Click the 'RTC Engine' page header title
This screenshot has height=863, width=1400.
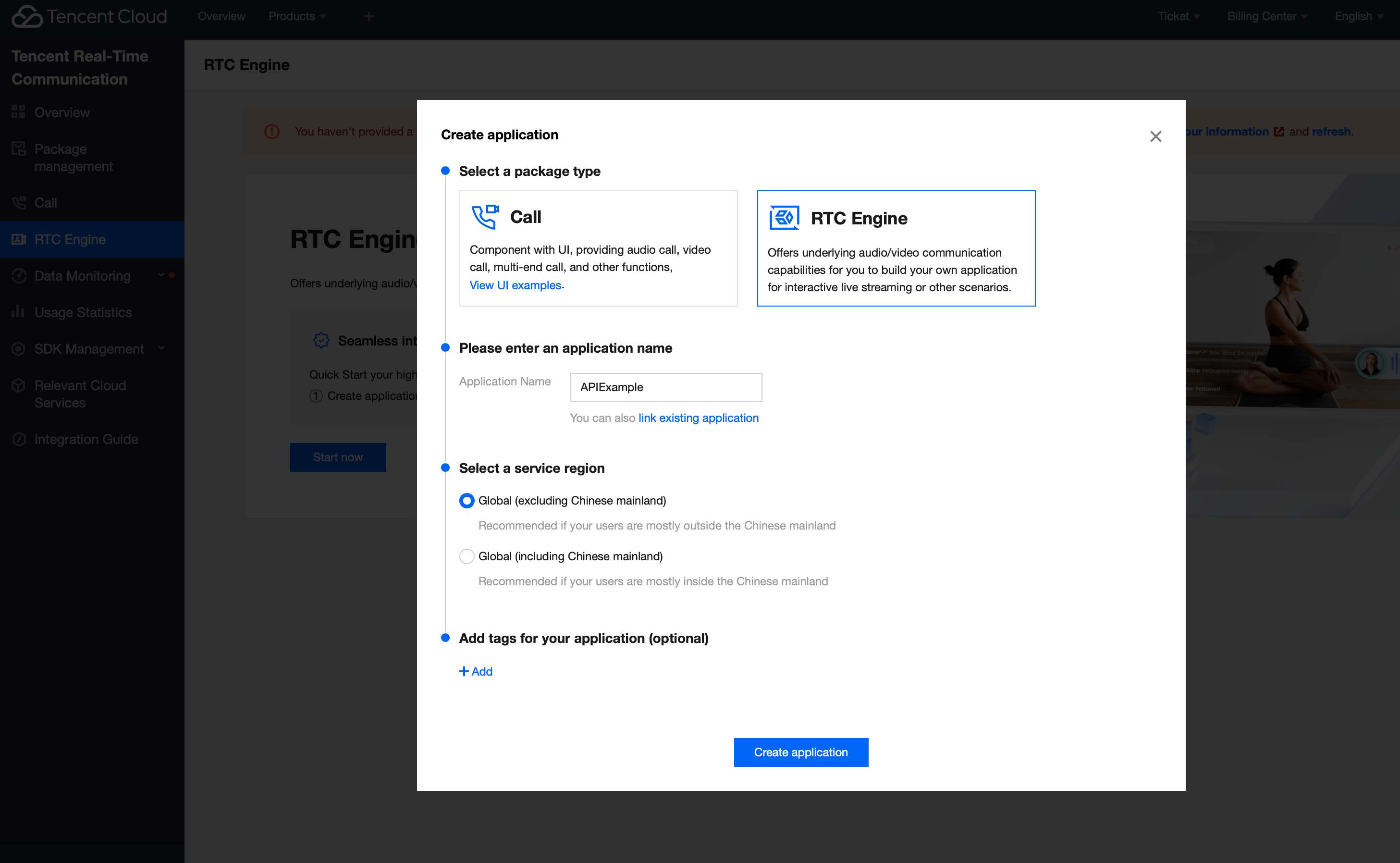tap(246, 65)
